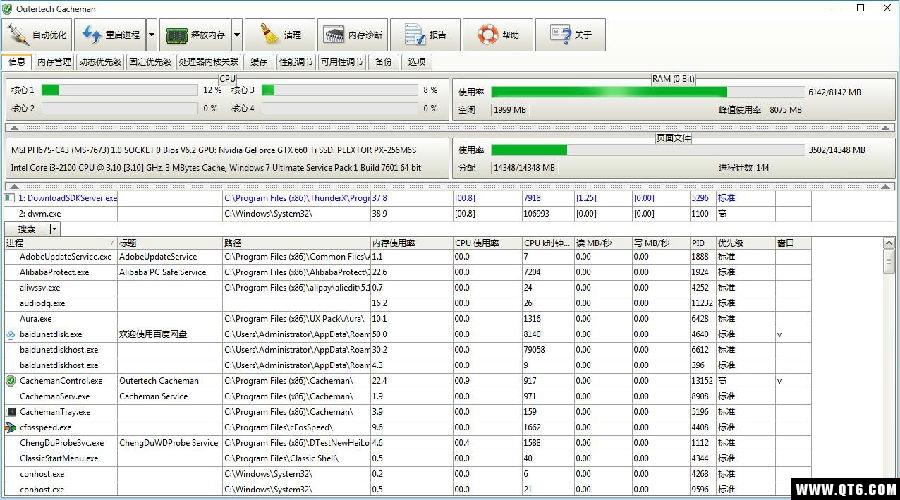Collapse page file panel using right triangle on second divider
This screenshot has height=500, width=900.
[886, 186]
